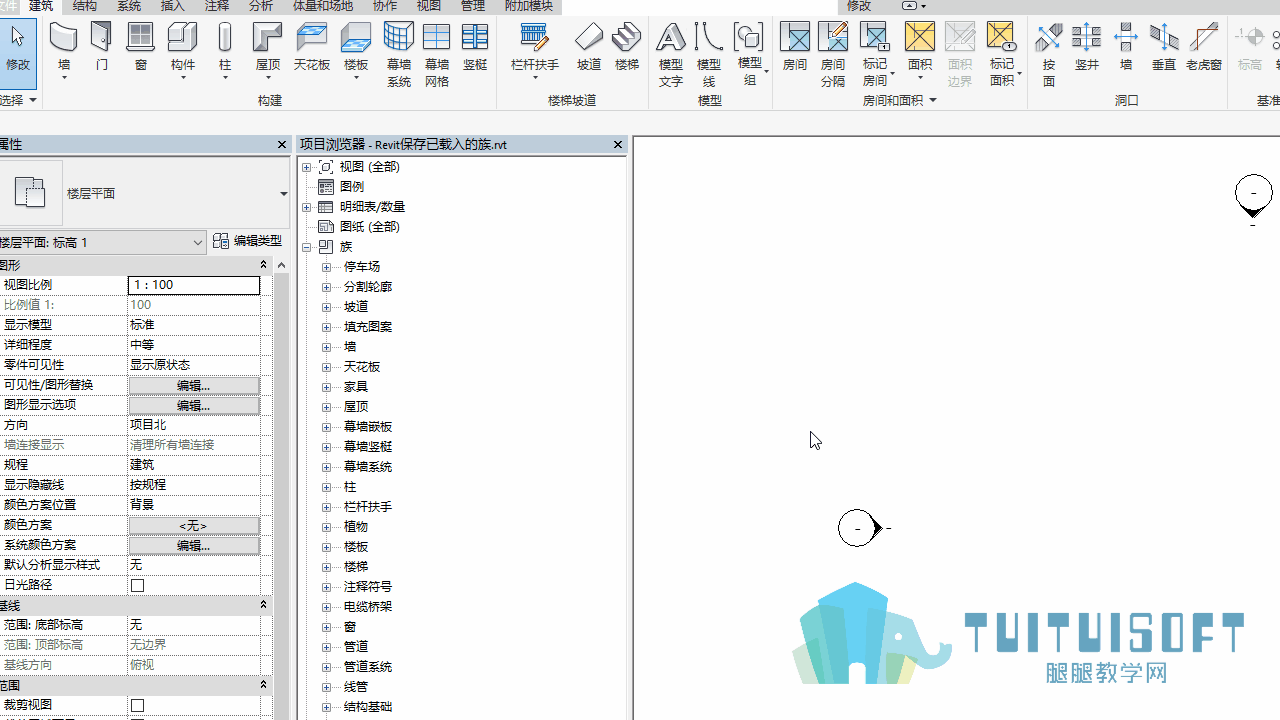
Task: Open the Curtain System (幕墙系统) tool
Action: coord(399,55)
